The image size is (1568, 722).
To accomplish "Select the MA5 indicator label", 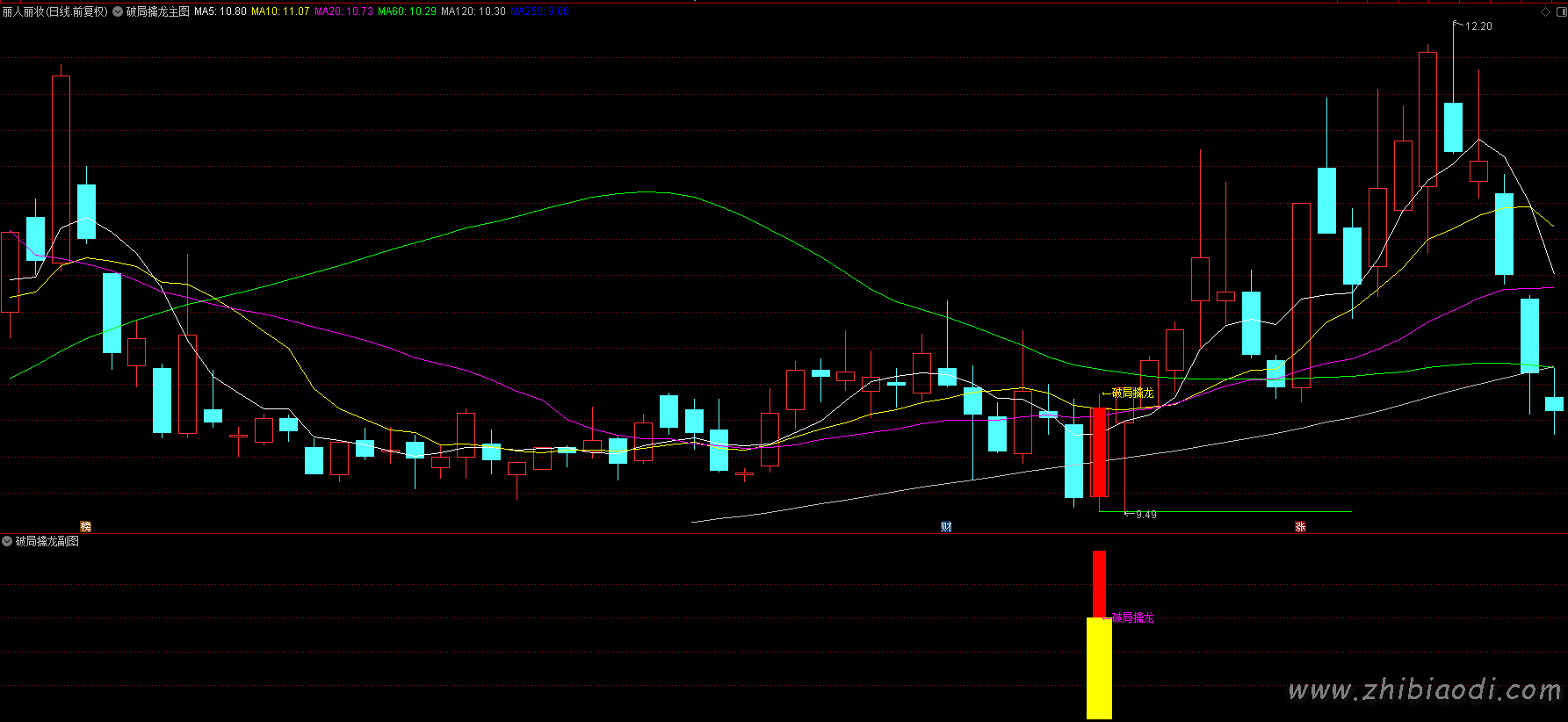I will pos(220,11).
